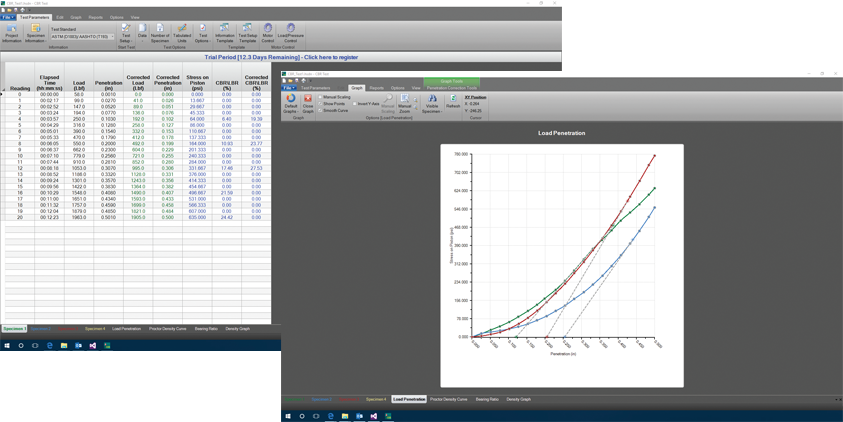Click the Tabulated Units icon
The height and width of the screenshot is (422, 843).
pyautogui.click(x=182, y=32)
